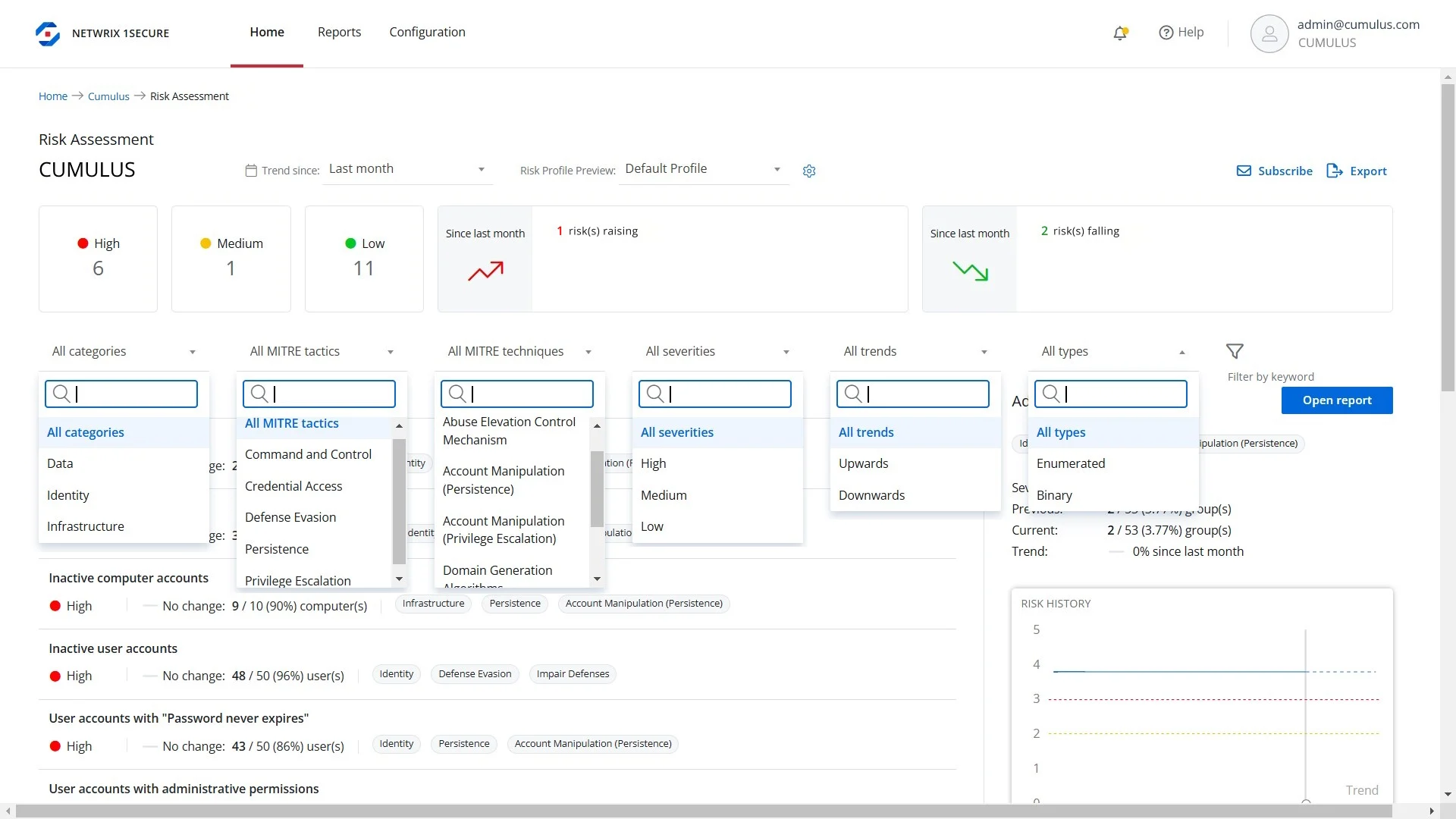Select Low severity option
This screenshot has height=819, width=1456.
click(x=717, y=526)
